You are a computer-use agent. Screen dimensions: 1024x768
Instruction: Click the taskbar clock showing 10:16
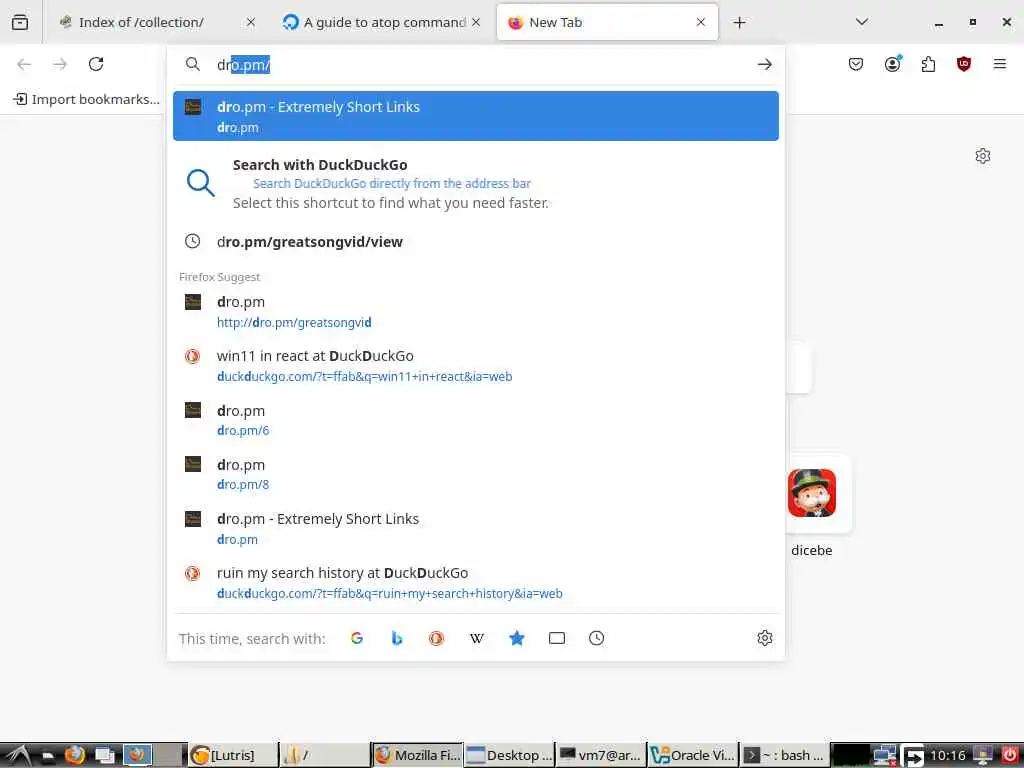click(x=948, y=756)
